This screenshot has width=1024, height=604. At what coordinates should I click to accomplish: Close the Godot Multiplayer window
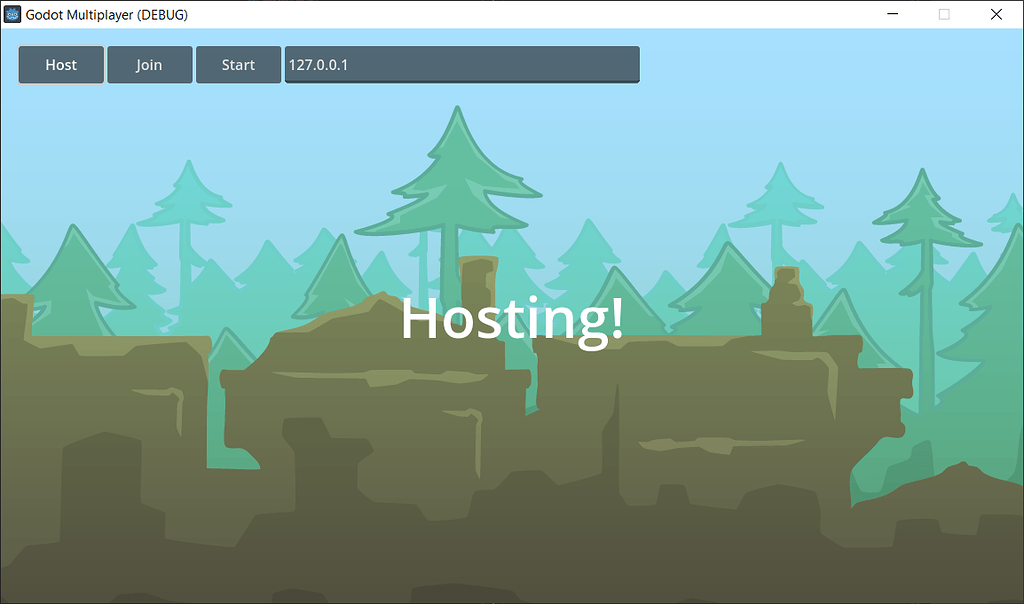(996, 14)
